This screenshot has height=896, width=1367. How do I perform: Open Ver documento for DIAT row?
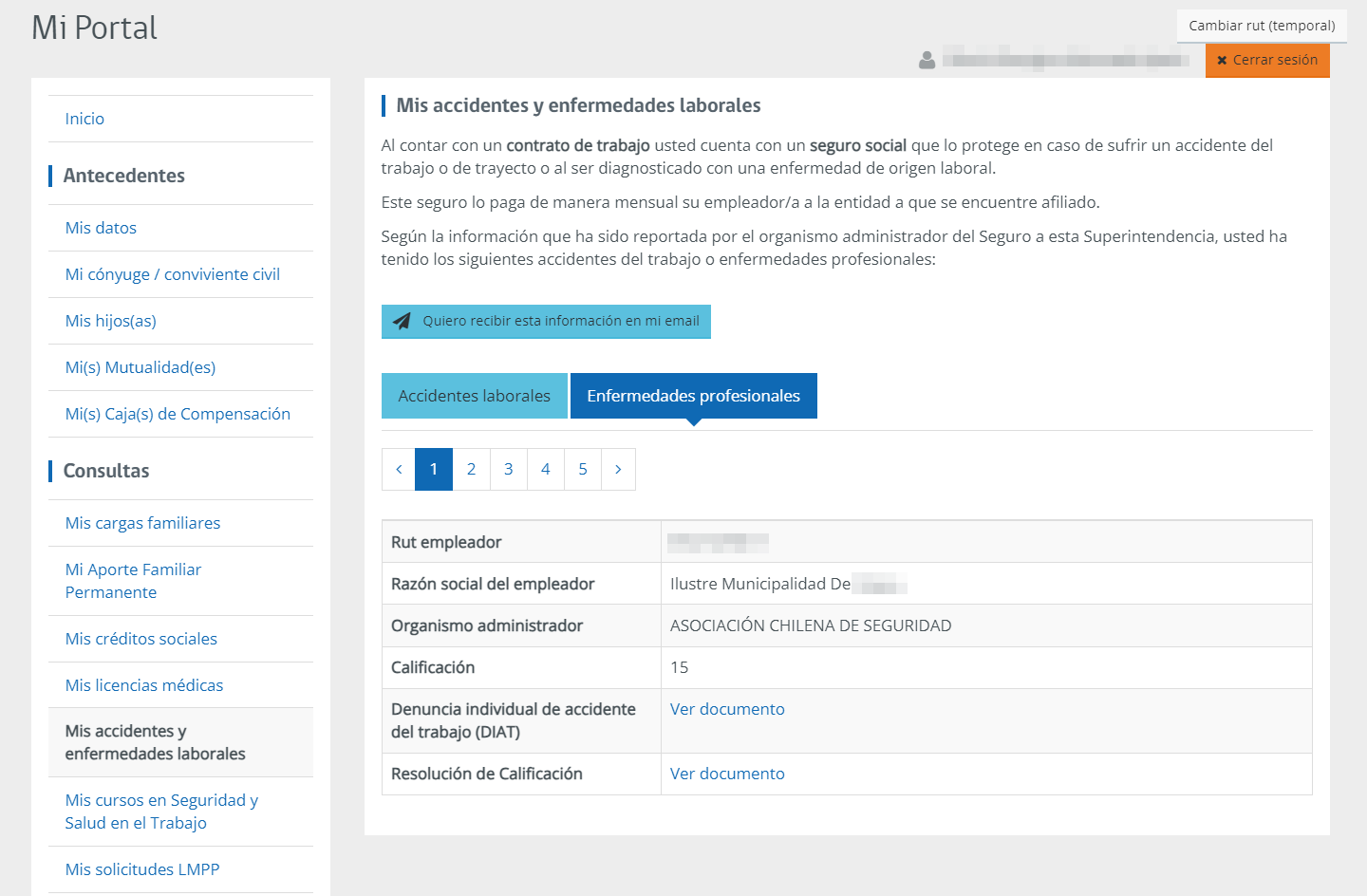[727, 709]
